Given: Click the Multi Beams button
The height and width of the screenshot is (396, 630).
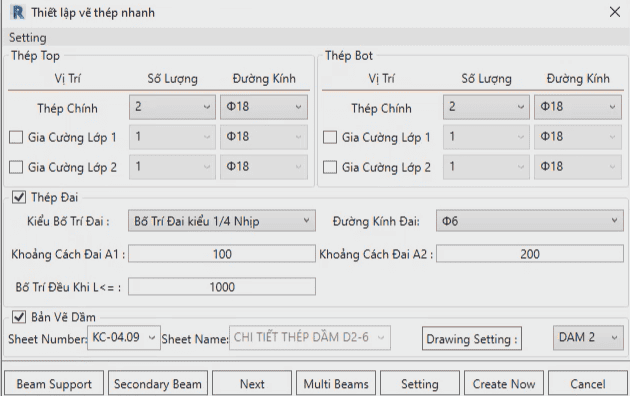Looking at the screenshot, I should [x=336, y=384].
